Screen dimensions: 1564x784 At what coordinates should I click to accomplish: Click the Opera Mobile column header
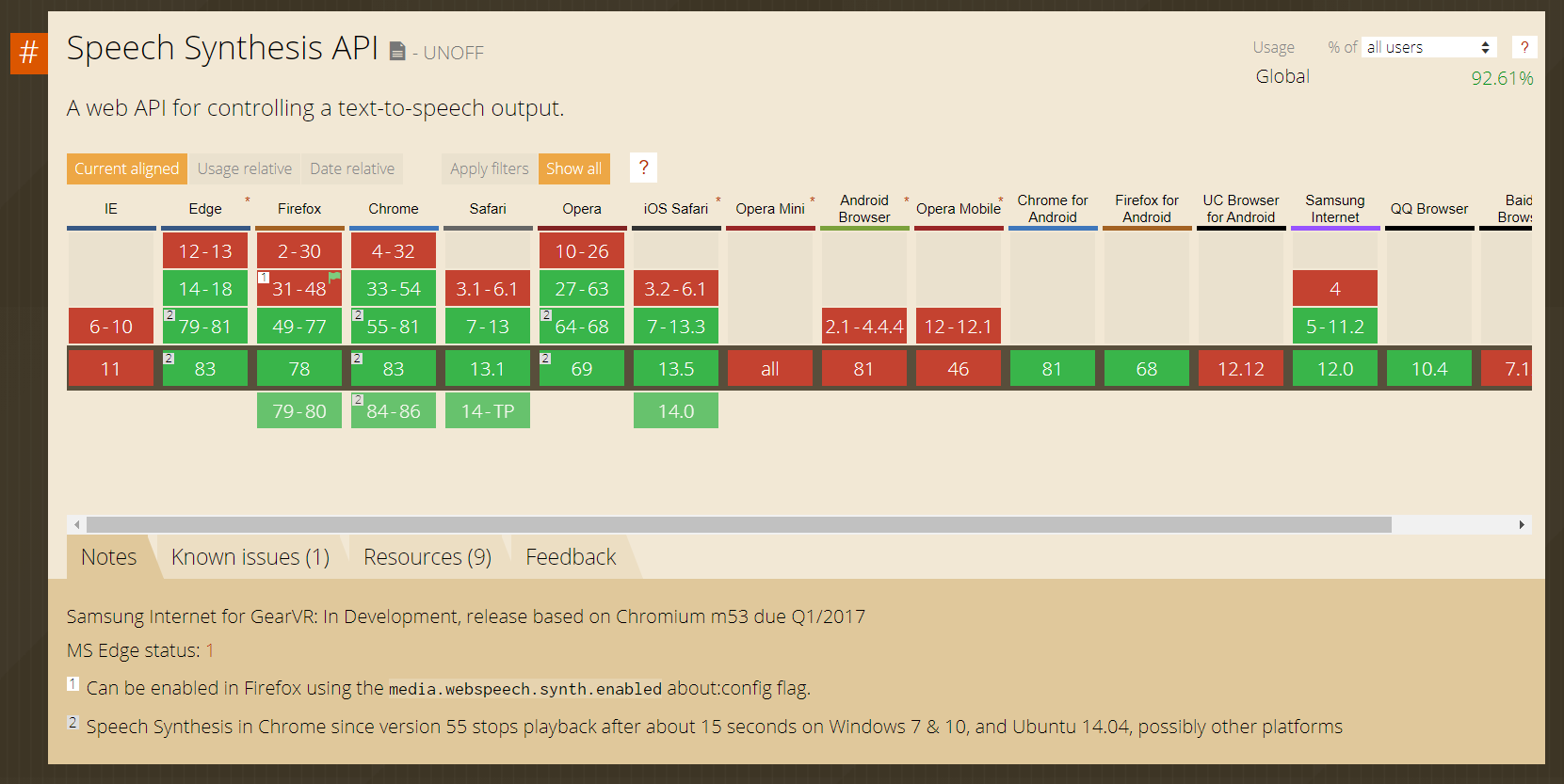click(x=959, y=209)
